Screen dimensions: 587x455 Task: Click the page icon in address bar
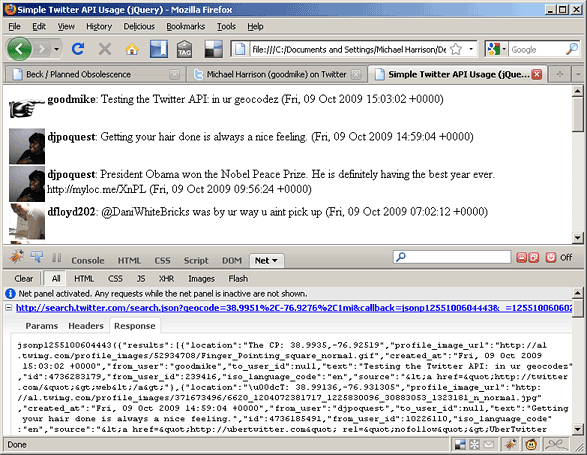(x=240, y=49)
